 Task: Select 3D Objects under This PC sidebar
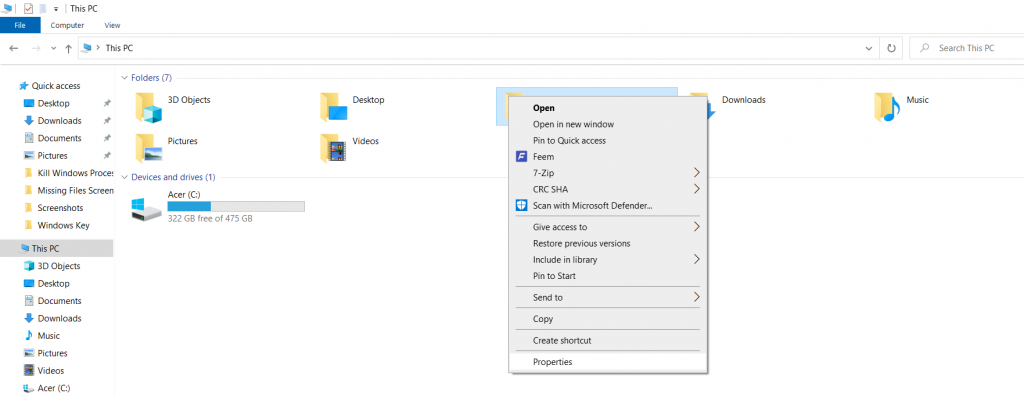pyautogui.click(x=59, y=266)
